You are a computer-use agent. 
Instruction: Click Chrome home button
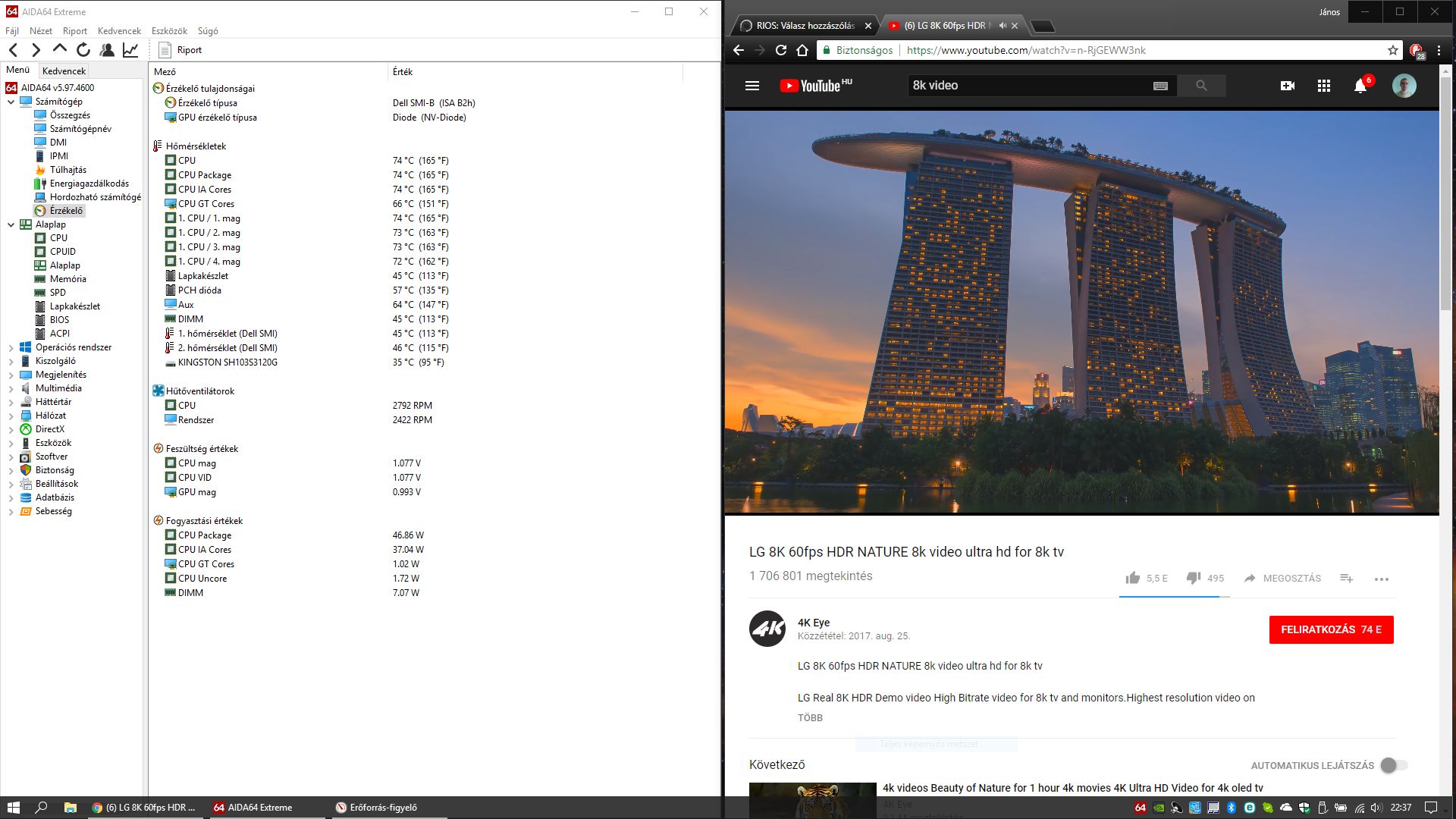click(802, 50)
